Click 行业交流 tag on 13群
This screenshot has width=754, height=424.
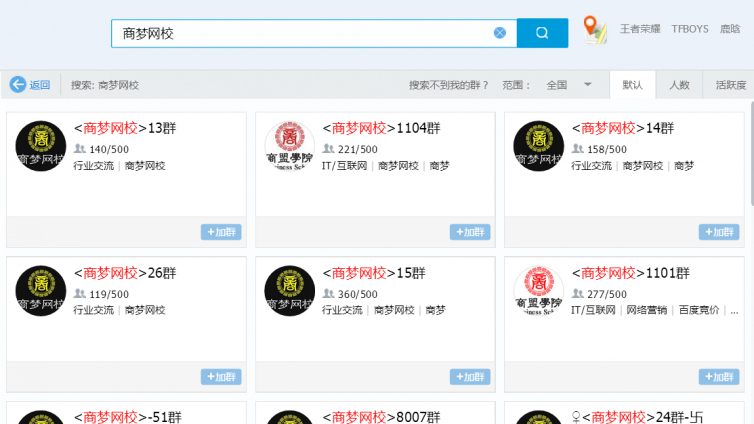pyautogui.click(x=94, y=166)
